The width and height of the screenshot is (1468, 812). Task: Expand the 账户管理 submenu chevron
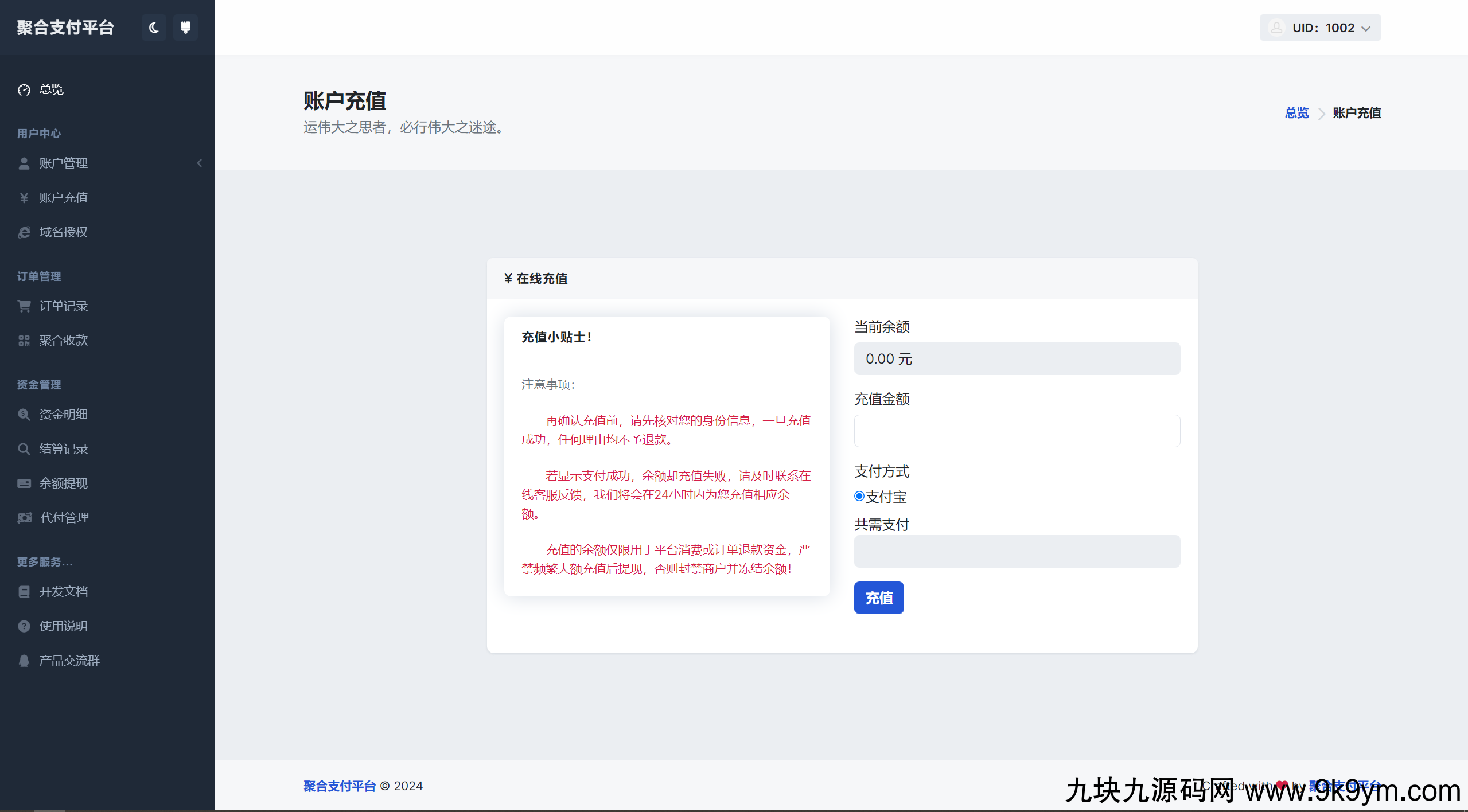[x=200, y=163]
